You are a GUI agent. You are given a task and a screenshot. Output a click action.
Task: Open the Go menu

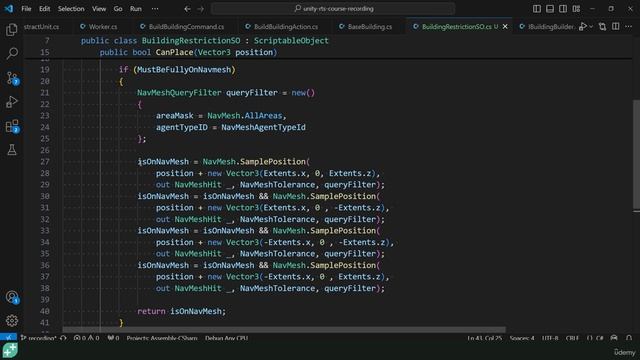(x=118, y=9)
